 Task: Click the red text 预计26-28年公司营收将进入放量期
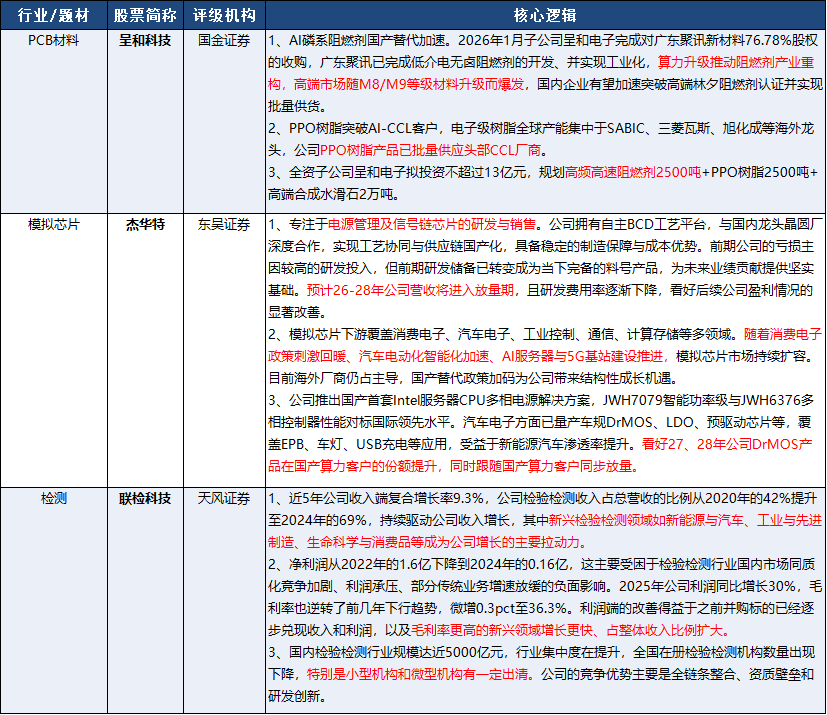pos(410,291)
